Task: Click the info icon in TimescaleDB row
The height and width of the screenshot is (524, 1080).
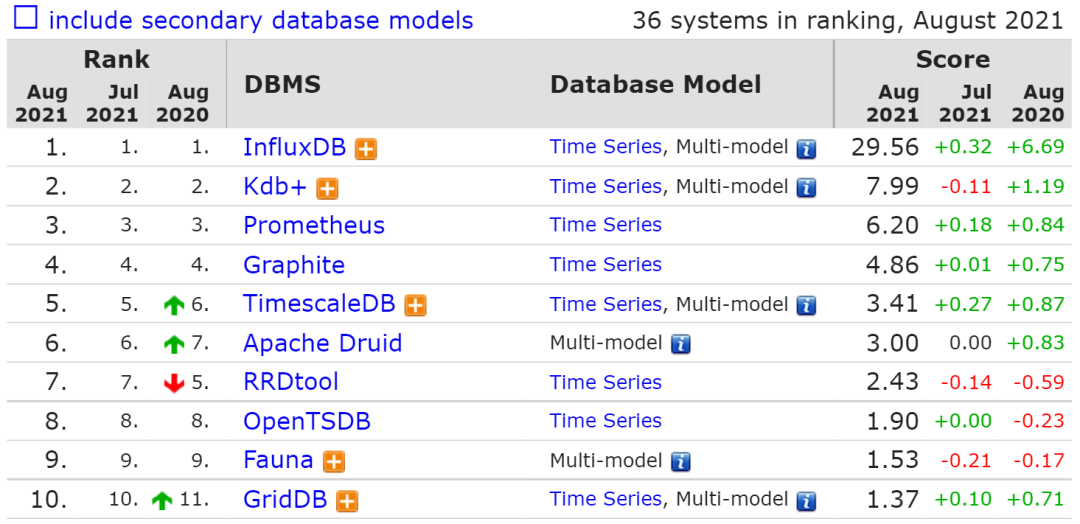Action: [806, 306]
